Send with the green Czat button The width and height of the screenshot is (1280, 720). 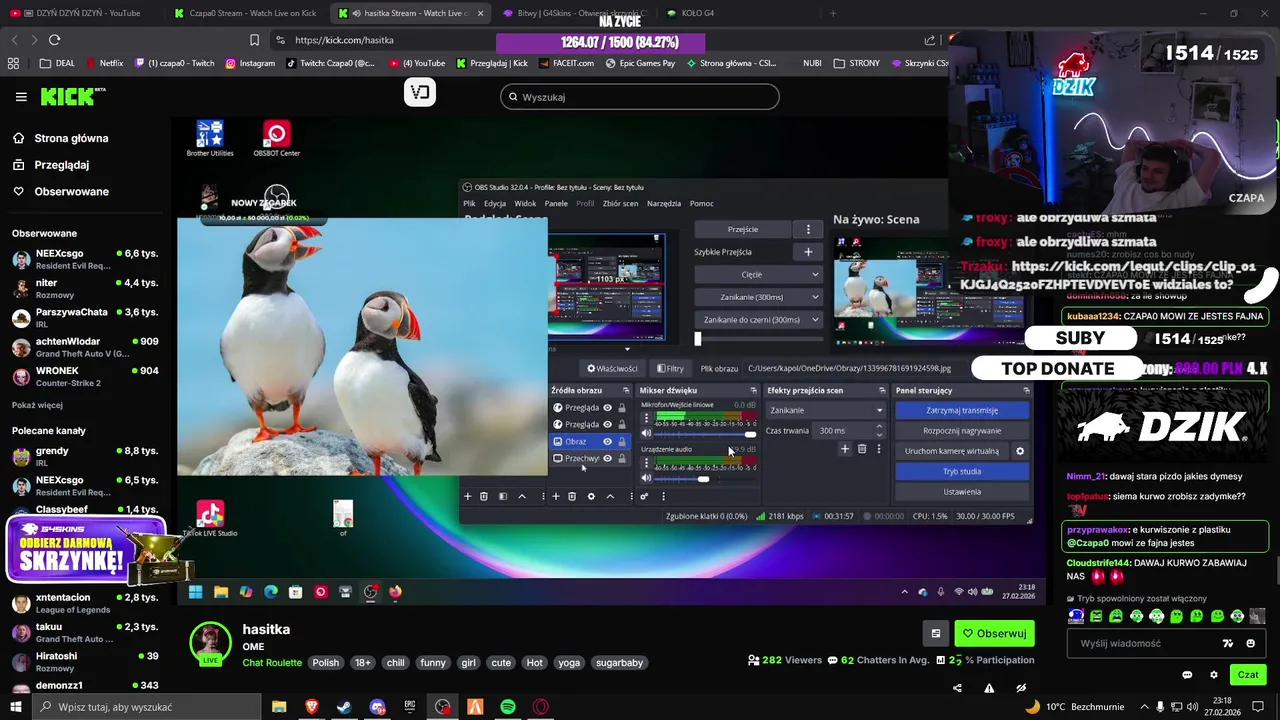click(1248, 675)
